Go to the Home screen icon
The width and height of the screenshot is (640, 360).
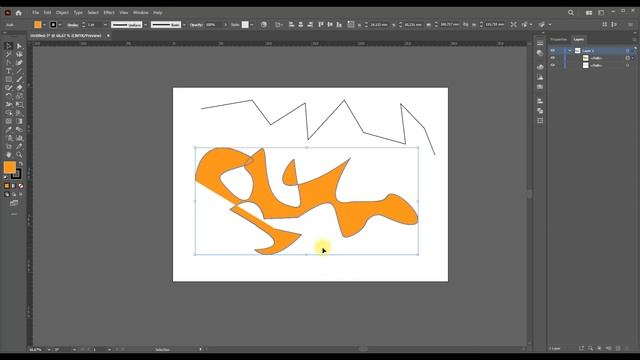pos(18,13)
